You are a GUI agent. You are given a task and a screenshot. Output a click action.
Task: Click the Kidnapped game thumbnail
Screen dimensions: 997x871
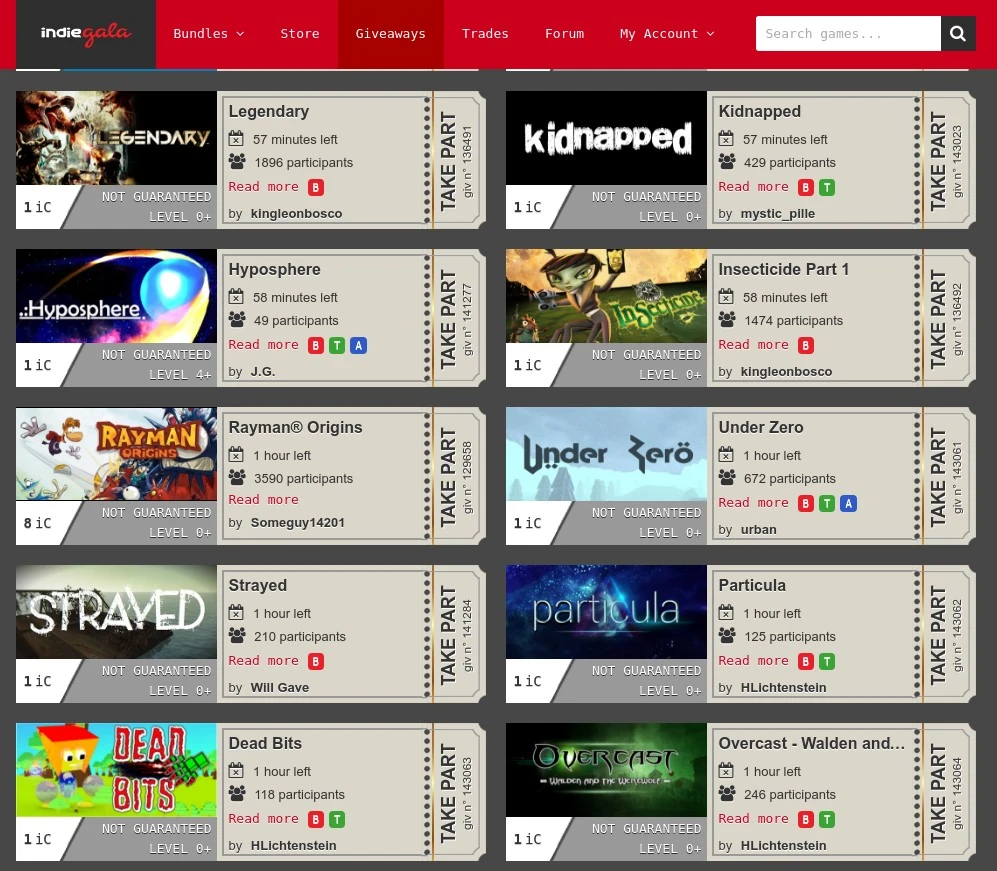tap(607, 138)
